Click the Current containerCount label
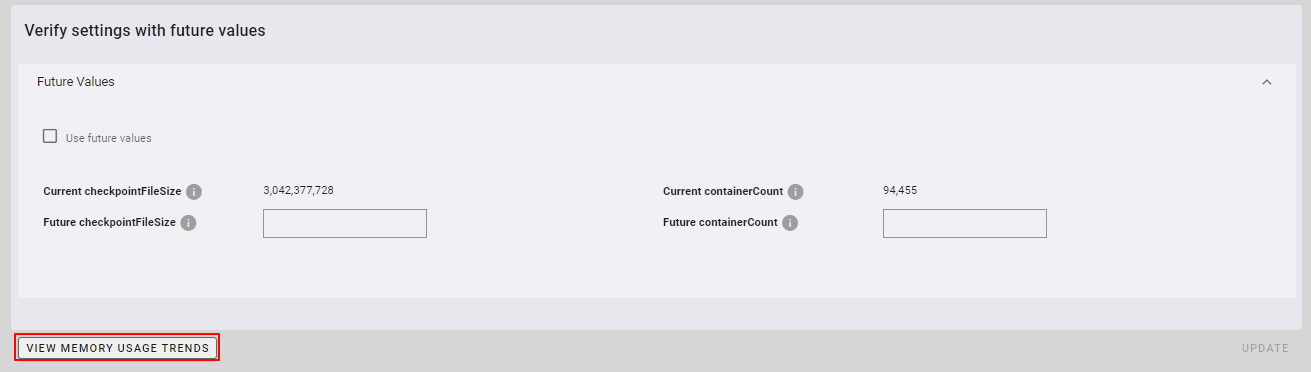The height and width of the screenshot is (372, 1311). pyautogui.click(x=723, y=191)
